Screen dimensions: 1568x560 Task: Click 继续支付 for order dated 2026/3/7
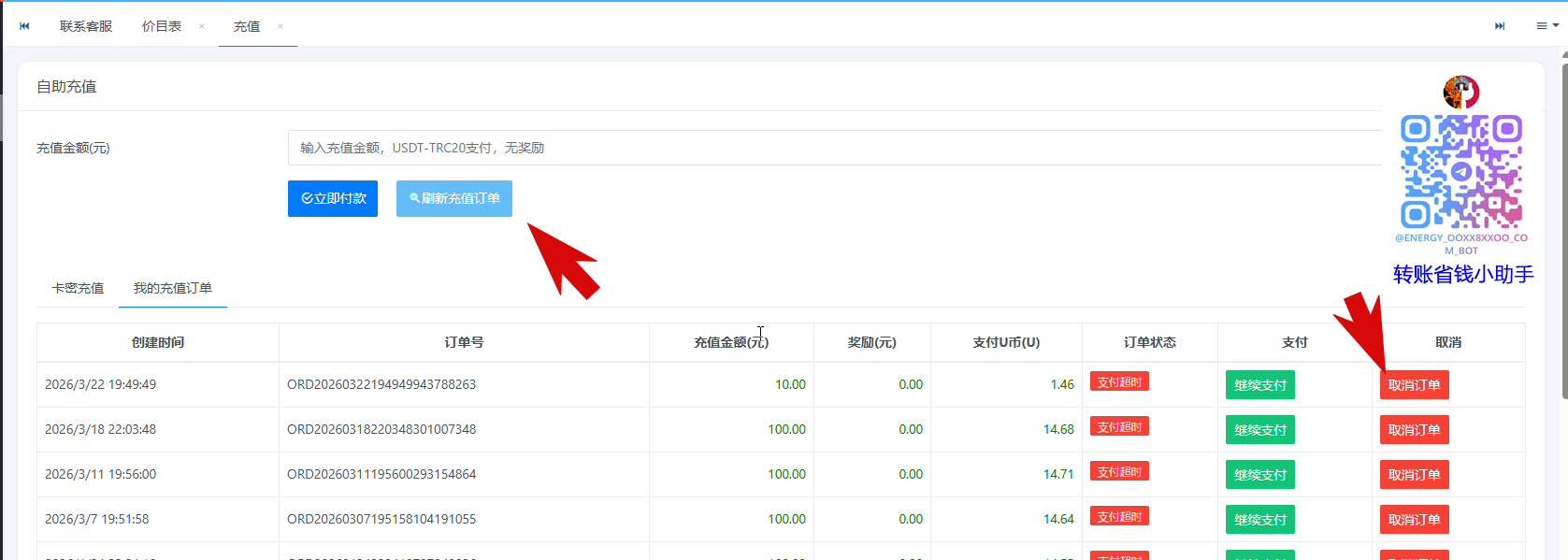[1260, 520]
